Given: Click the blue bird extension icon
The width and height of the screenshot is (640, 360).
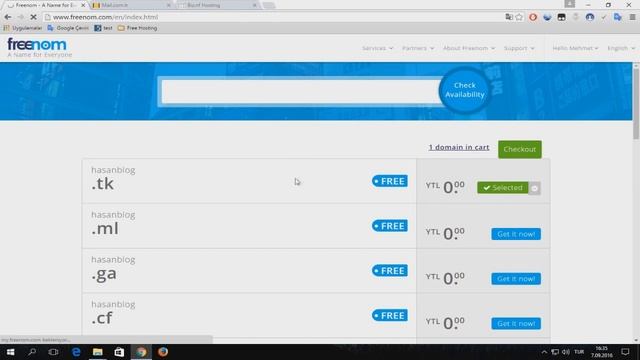Looking at the screenshot, I should tap(547, 17).
